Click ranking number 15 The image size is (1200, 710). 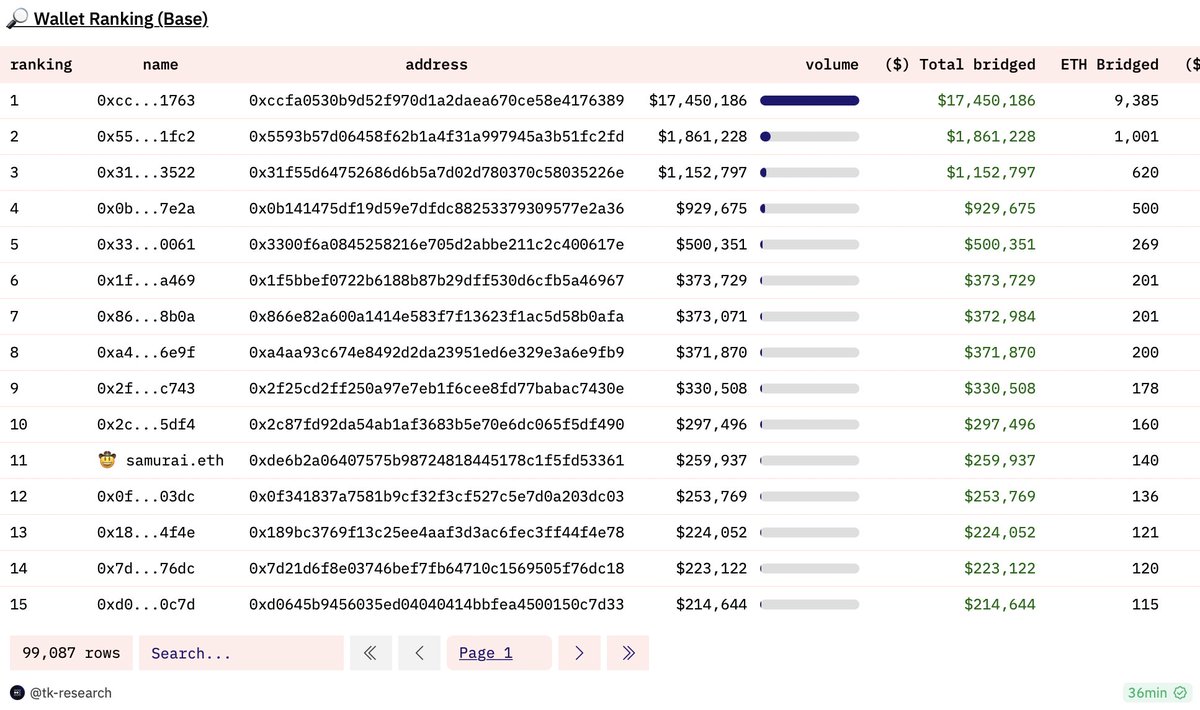[x=19, y=604]
